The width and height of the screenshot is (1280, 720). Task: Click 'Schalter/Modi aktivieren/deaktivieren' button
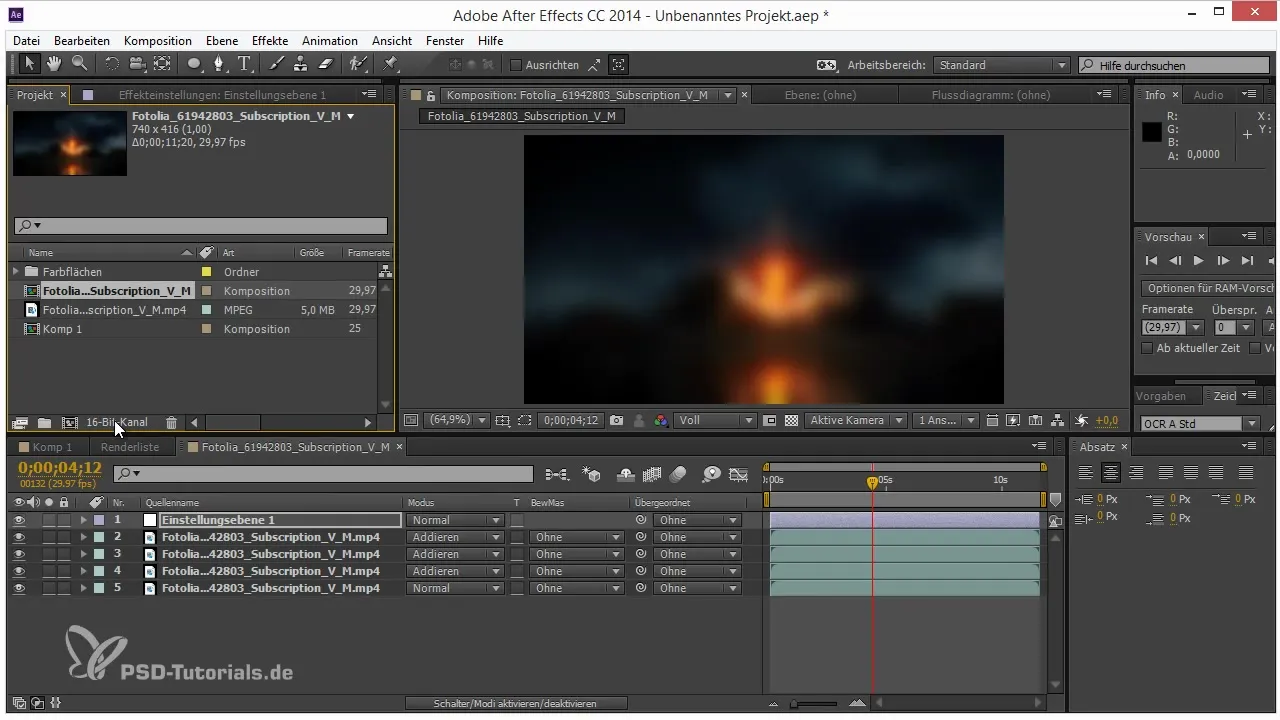[x=516, y=704]
